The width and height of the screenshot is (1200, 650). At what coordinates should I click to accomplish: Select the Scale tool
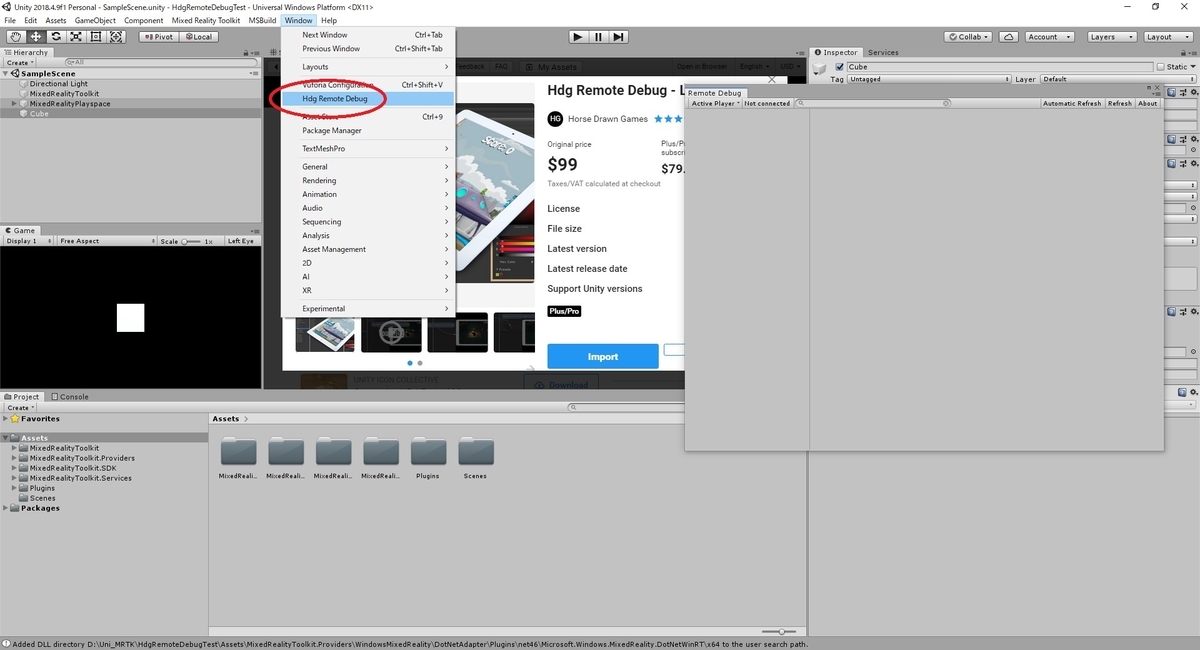click(75, 37)
